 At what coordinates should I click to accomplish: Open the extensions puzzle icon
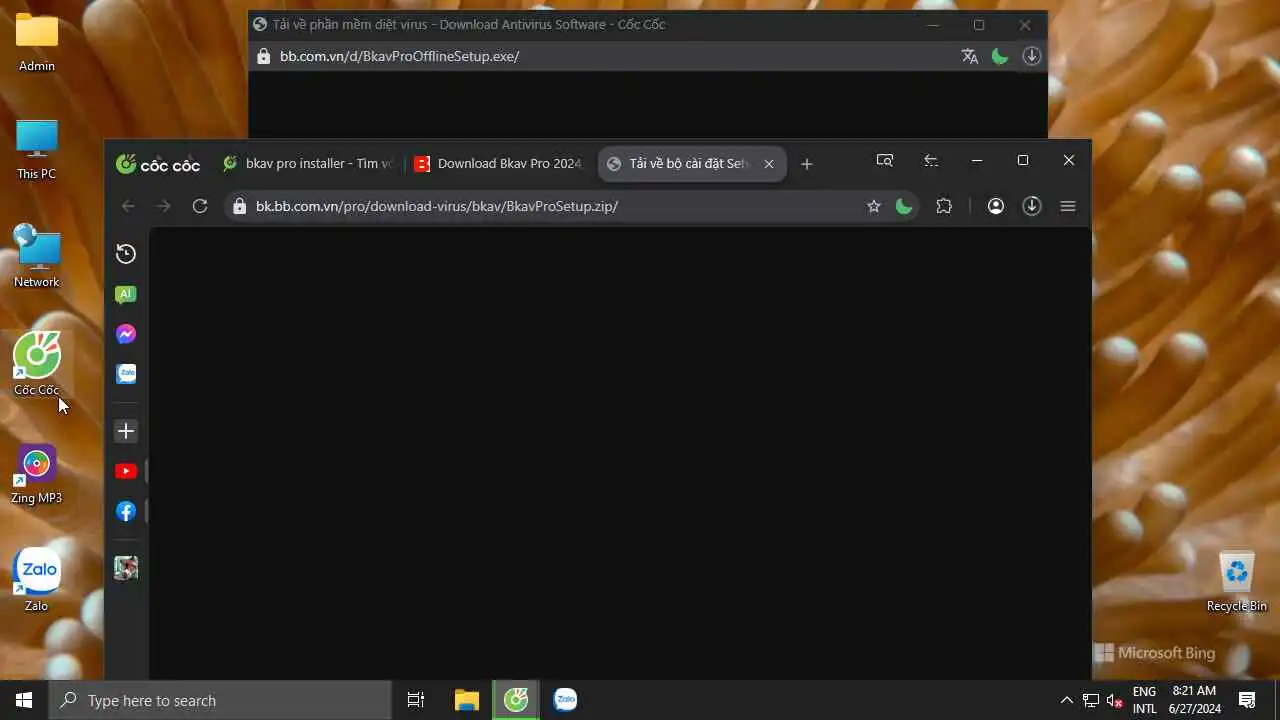pyautogui.click(x=944, y=206)
